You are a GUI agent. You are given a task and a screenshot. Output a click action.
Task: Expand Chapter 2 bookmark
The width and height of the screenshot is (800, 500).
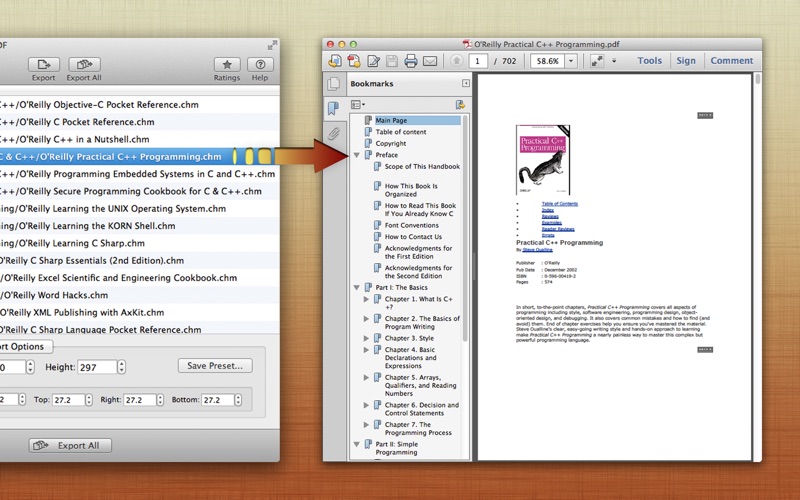coord(366,319)
